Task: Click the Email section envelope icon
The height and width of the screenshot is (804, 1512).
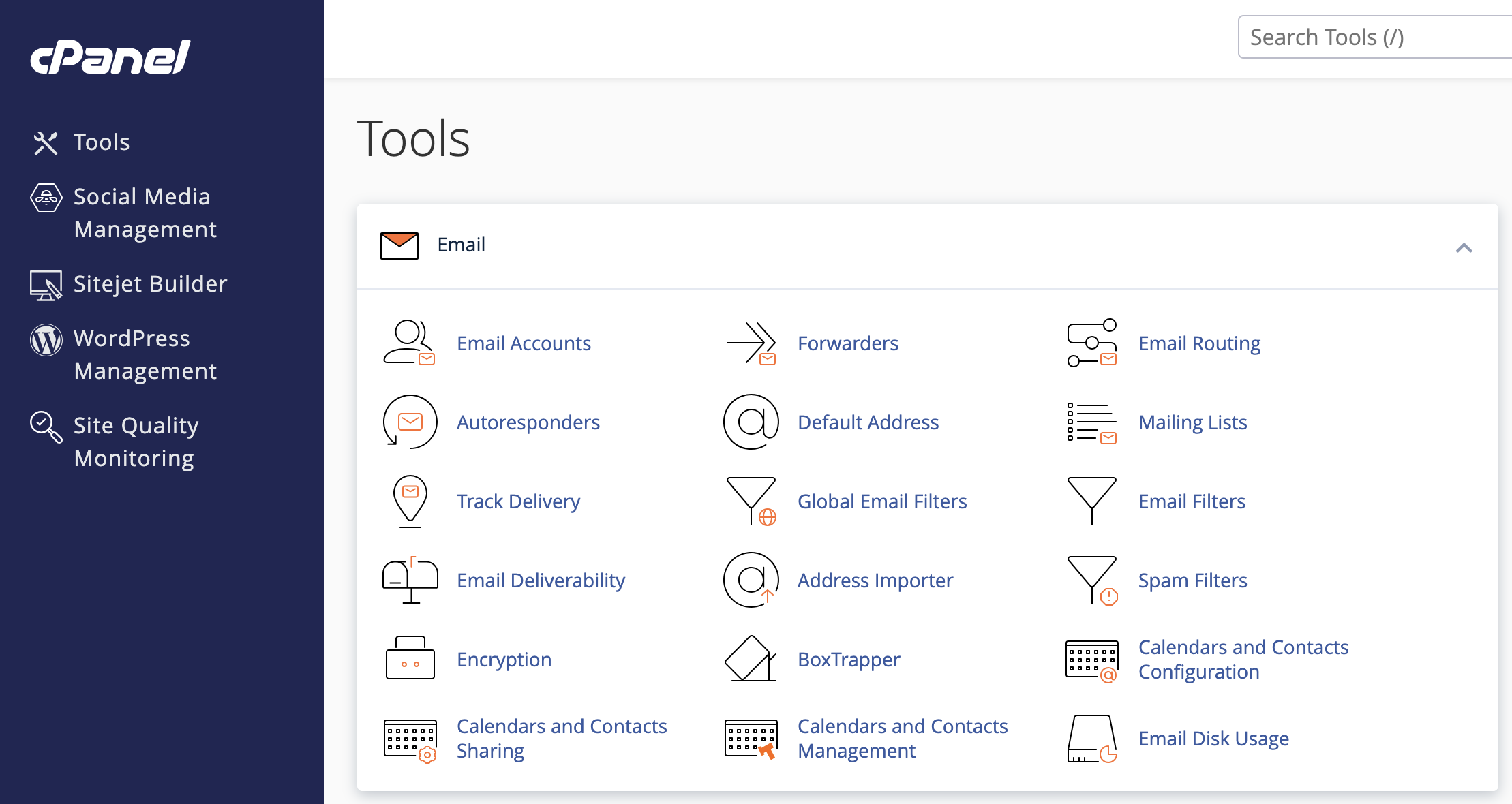Action: (x=399, y=245)
